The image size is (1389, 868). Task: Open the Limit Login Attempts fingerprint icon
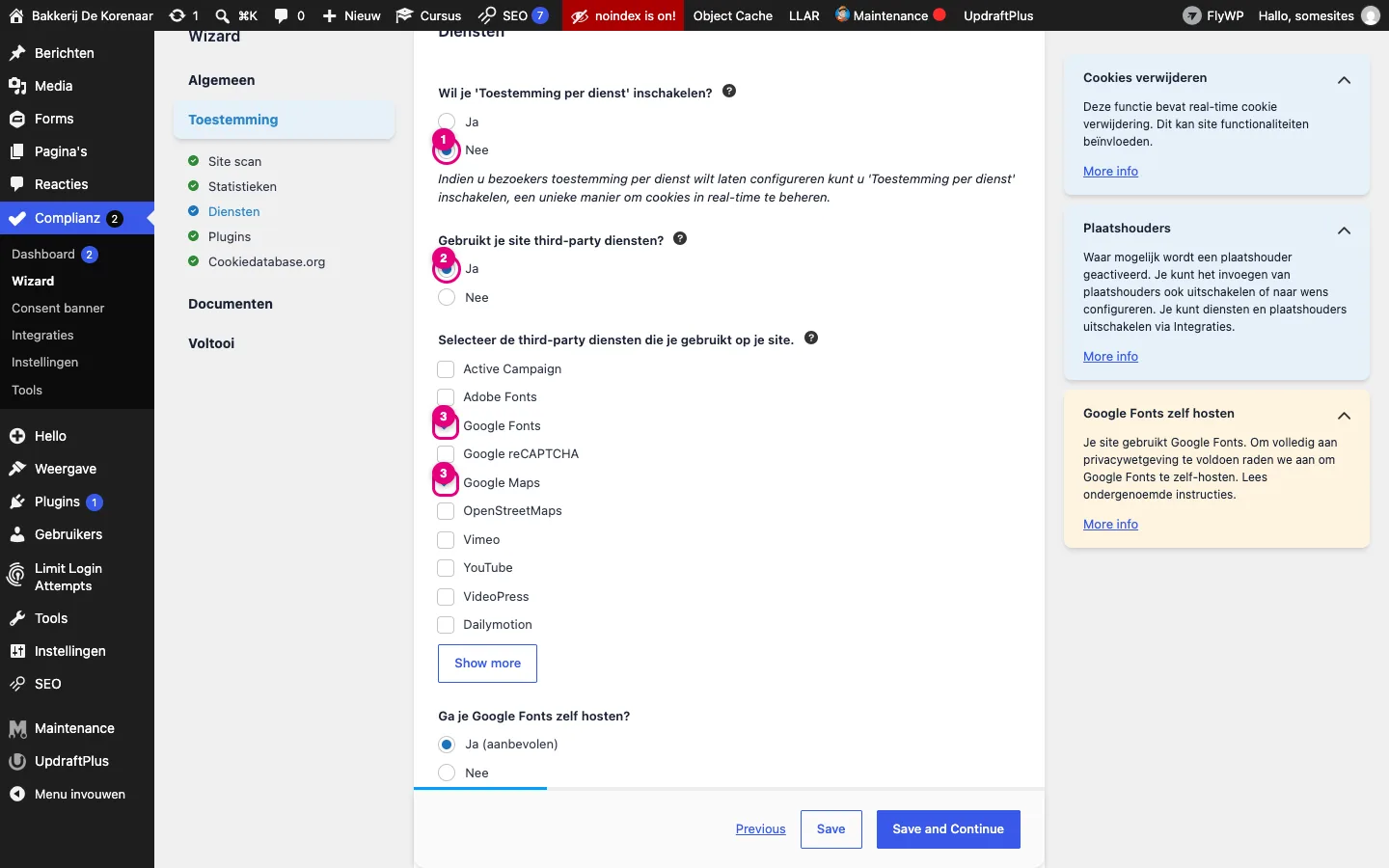(x=16, y=576)
